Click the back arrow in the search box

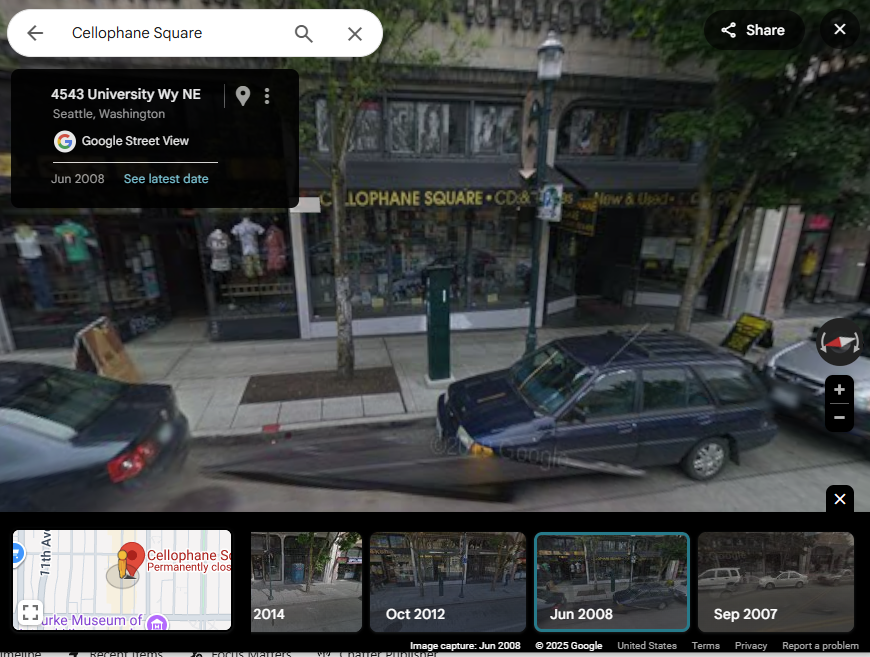coord(35,33)
